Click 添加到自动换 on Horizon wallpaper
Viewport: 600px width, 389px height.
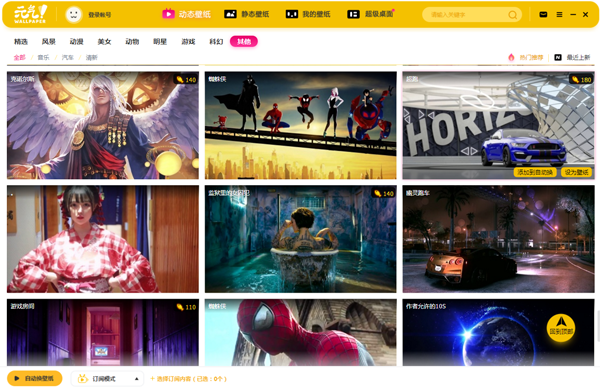pos(535,172)
